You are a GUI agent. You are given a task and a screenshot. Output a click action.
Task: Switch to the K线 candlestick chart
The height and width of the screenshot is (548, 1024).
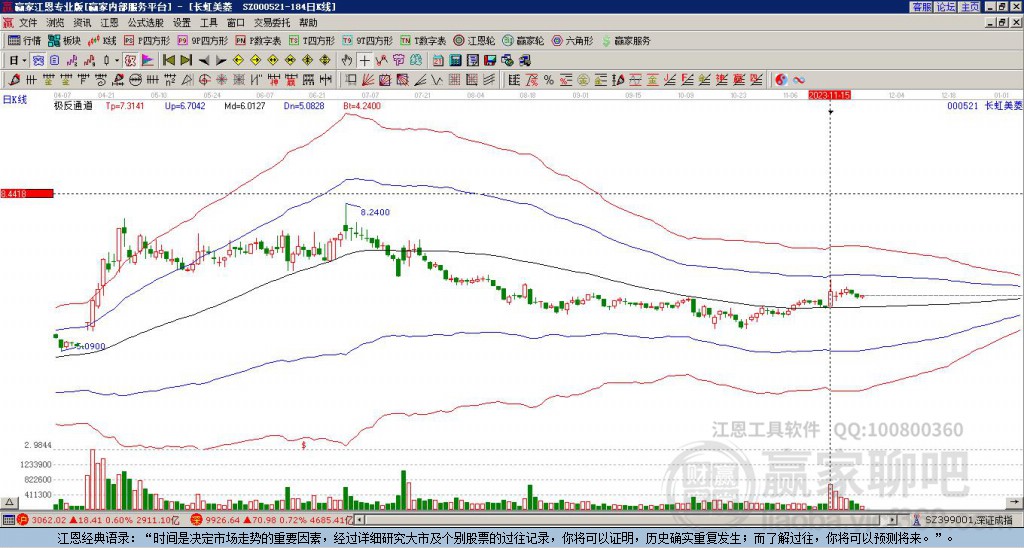(x=102, y=40)
